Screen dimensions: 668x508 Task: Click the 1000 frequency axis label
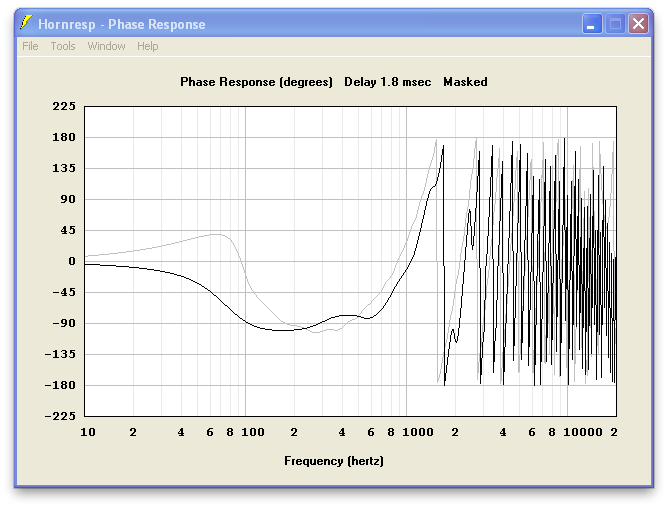(x=418, y=432)
